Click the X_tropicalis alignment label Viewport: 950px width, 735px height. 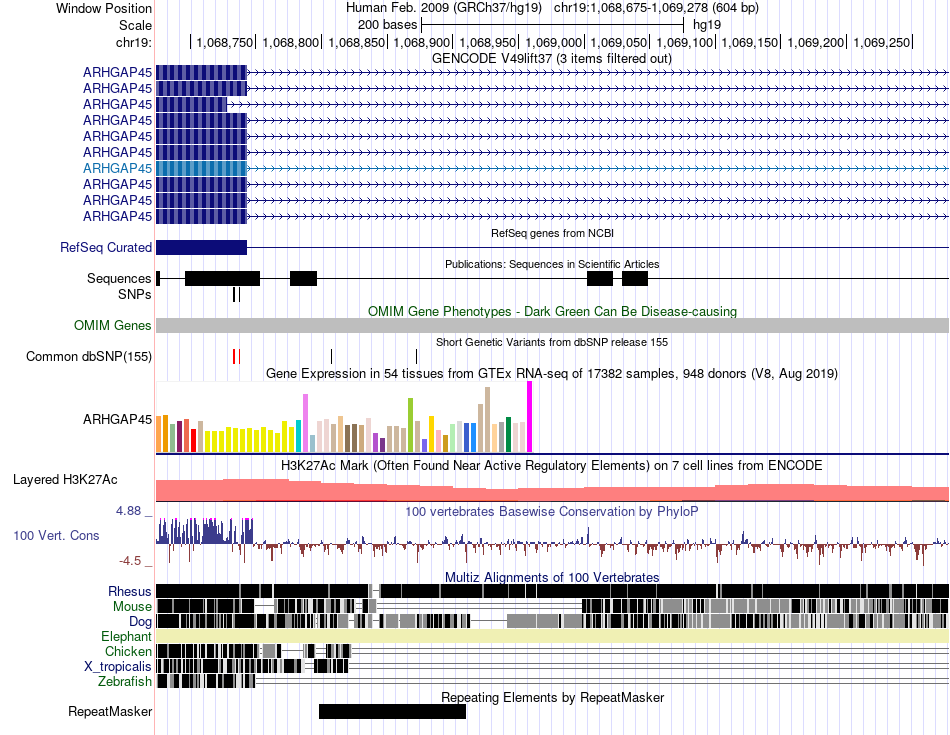pos(118,667)
